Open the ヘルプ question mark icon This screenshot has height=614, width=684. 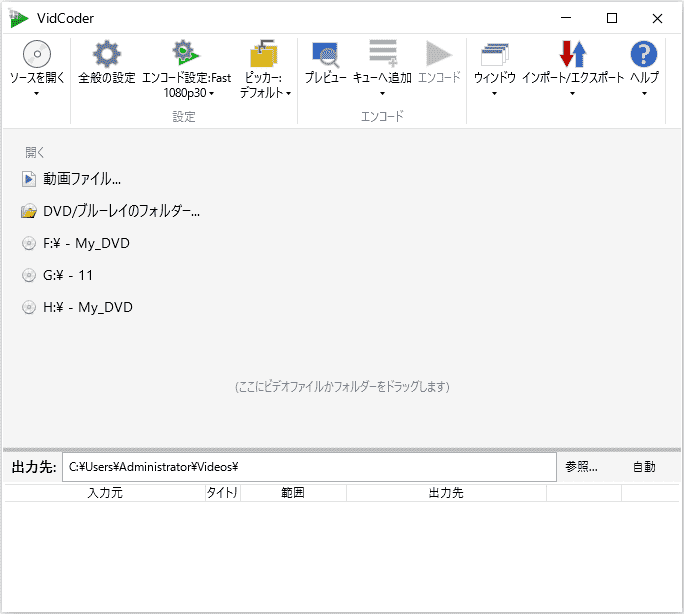click(644, 54)
